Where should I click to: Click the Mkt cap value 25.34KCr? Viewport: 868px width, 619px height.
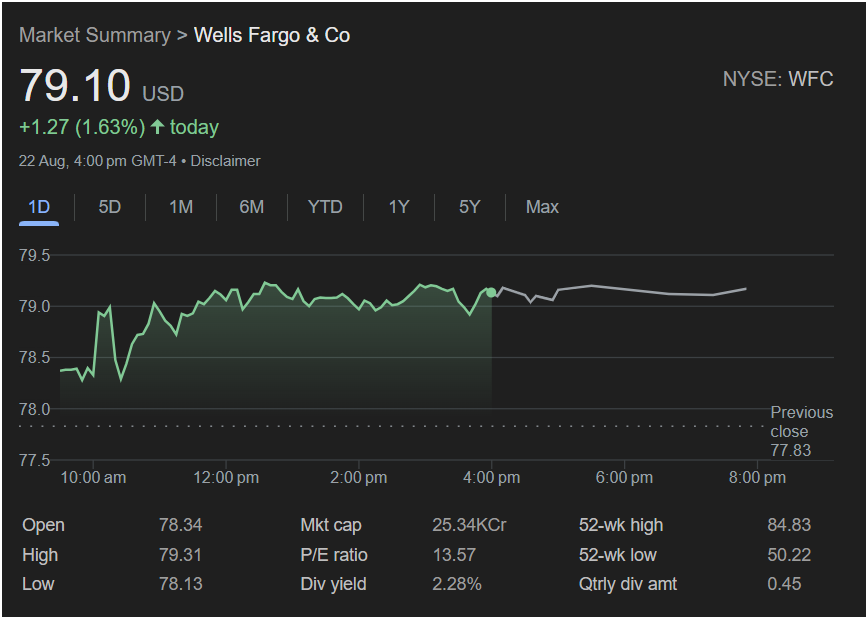469,525
